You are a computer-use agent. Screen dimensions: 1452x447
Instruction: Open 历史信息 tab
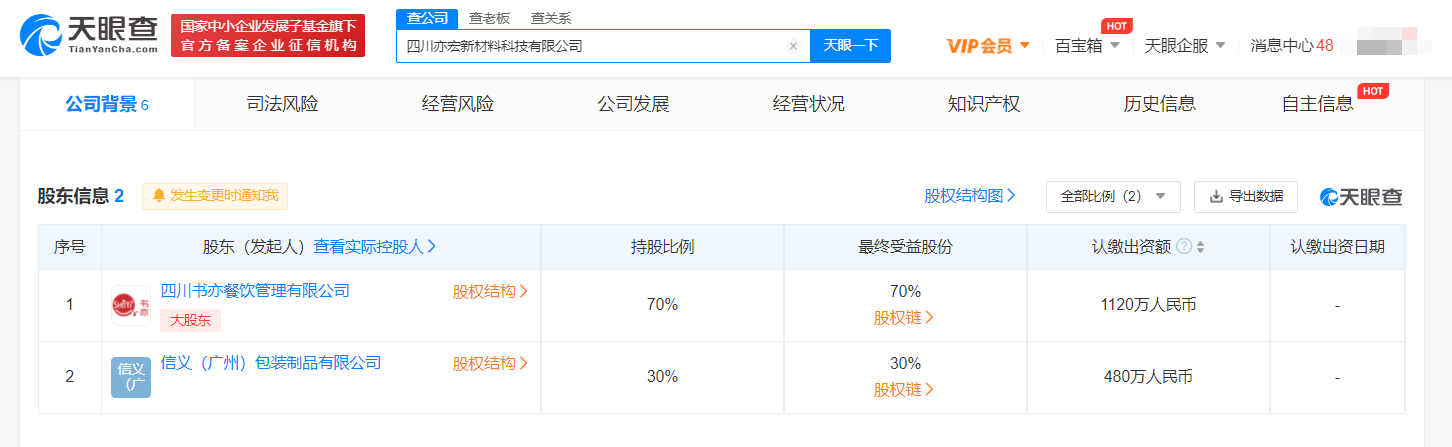(x=1159, y=104)
